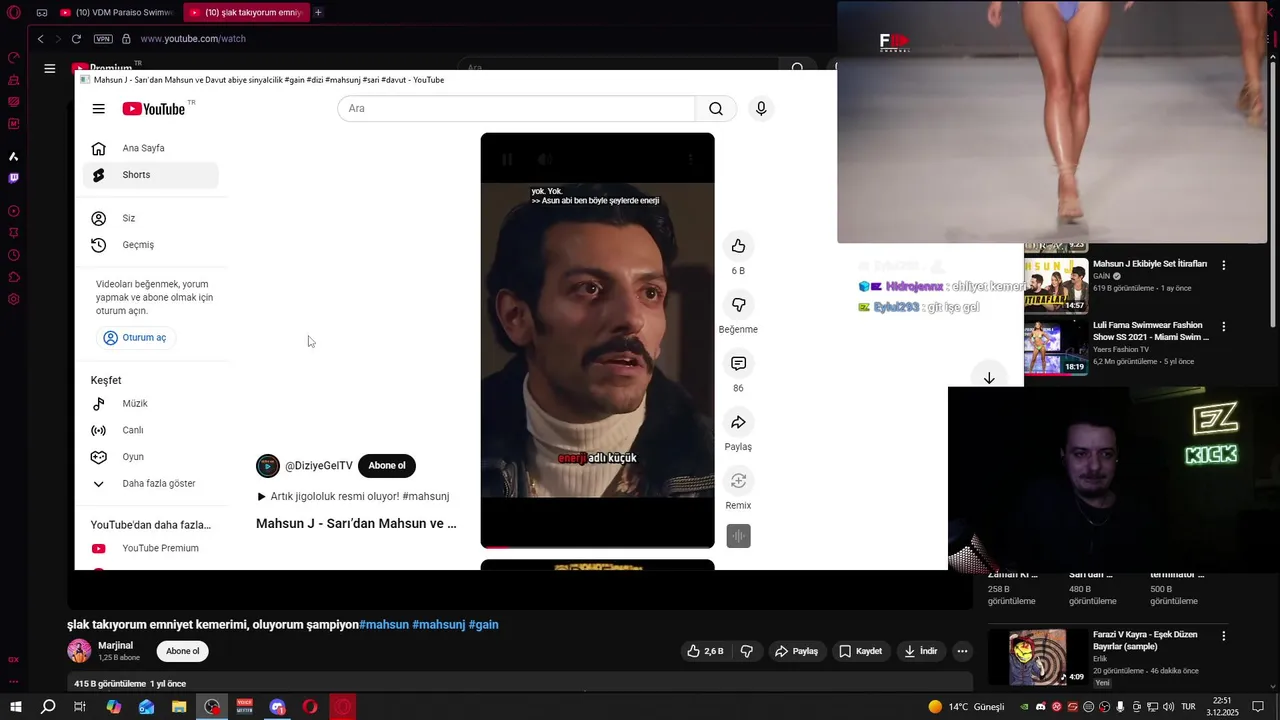Viewport: 1280px width, 720px height.
Task: Open Luli Fama Swimwear Fashion Show video
Action: coord(1151,331)
